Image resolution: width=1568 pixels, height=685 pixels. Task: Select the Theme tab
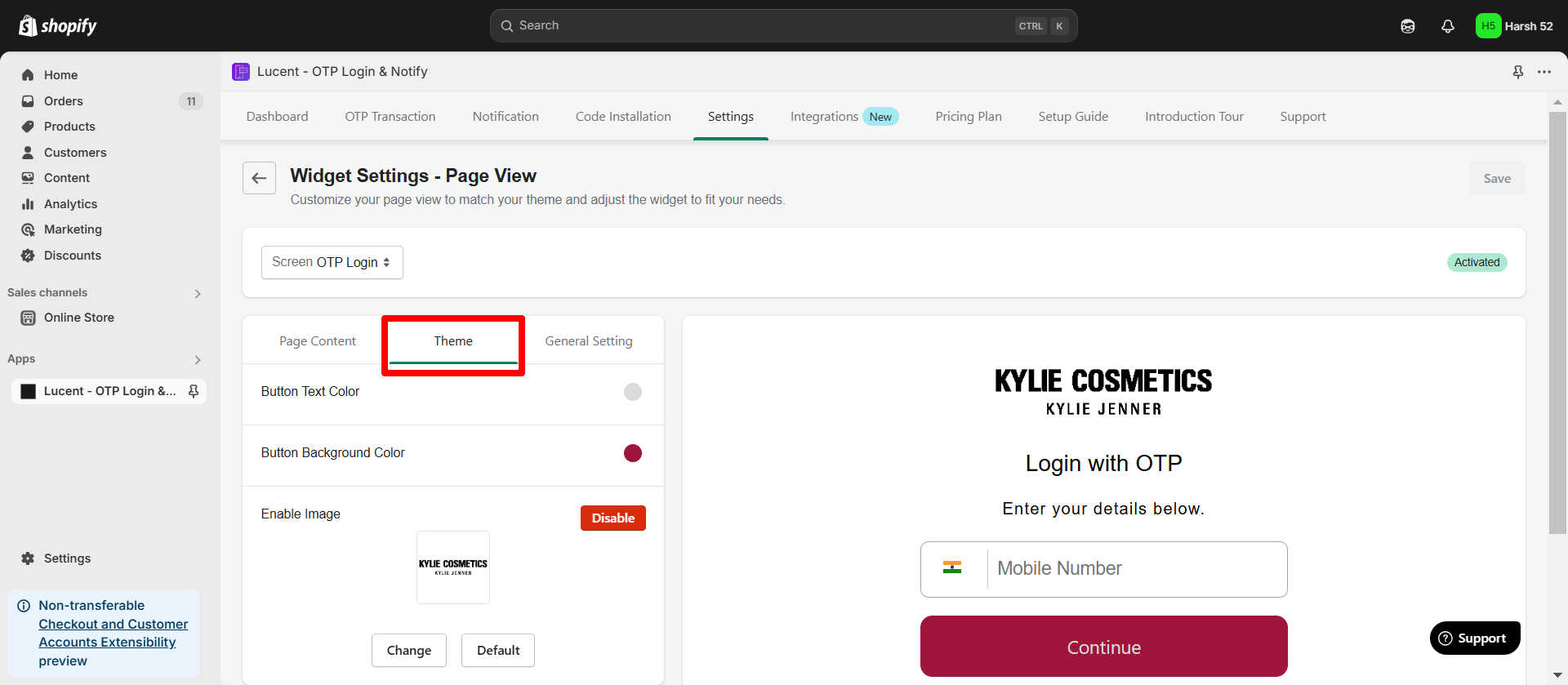453,341
